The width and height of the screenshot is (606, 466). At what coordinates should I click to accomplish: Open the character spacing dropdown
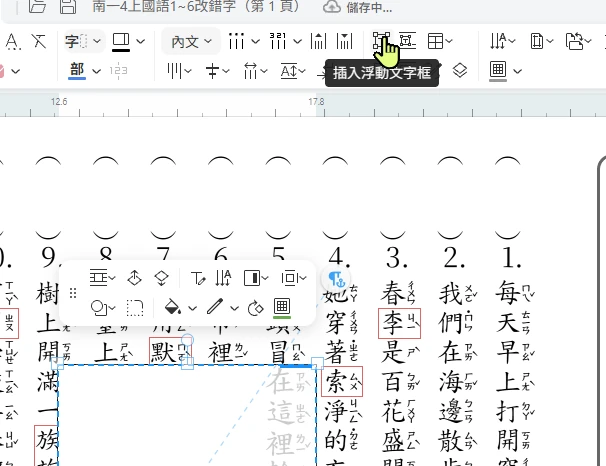(x=255, y=71)
